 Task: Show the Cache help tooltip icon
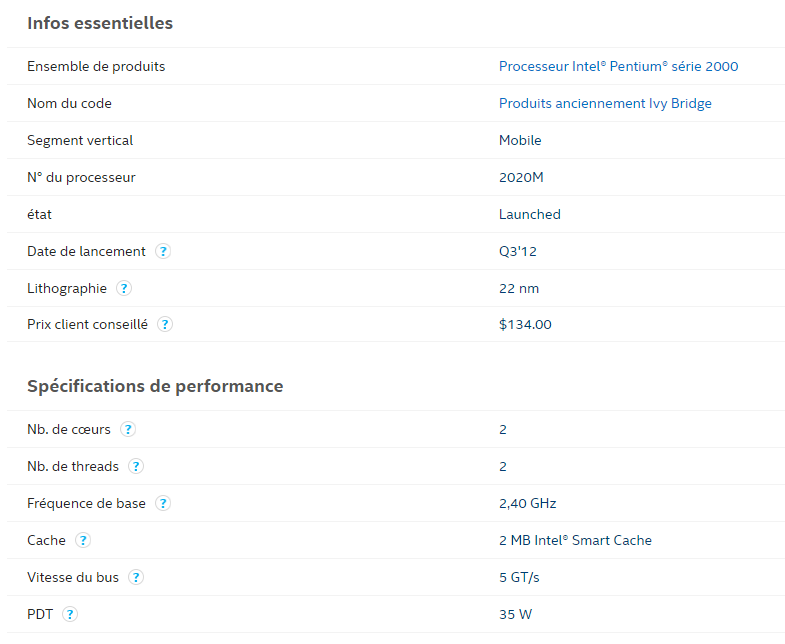(83, 540)
